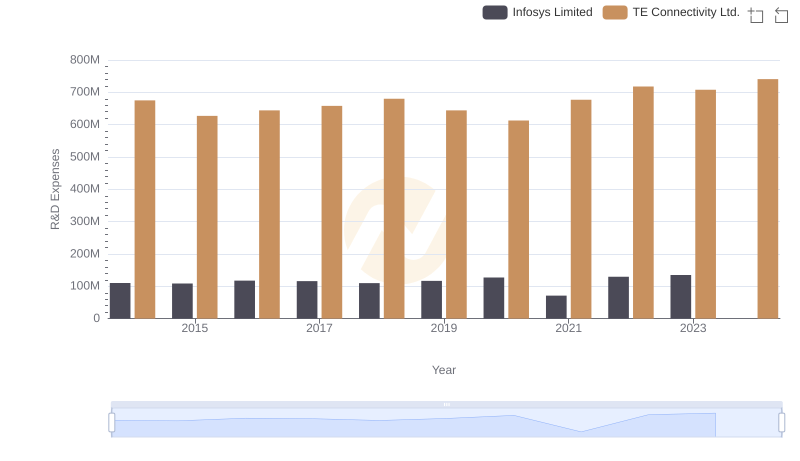Click the 500M y-axis label

(85, 157)
